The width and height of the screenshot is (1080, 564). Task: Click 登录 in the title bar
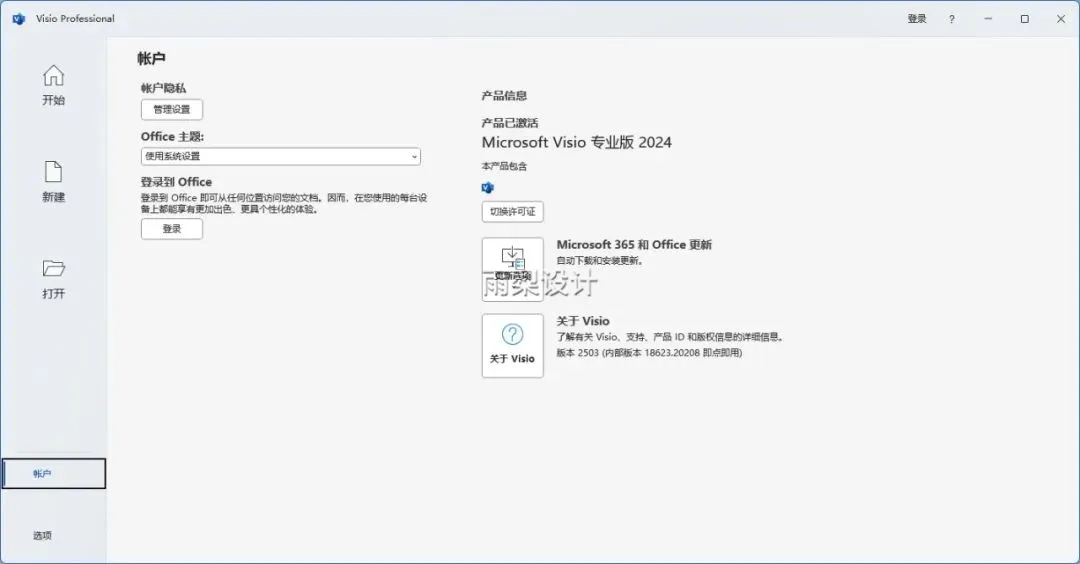[917, 19]
